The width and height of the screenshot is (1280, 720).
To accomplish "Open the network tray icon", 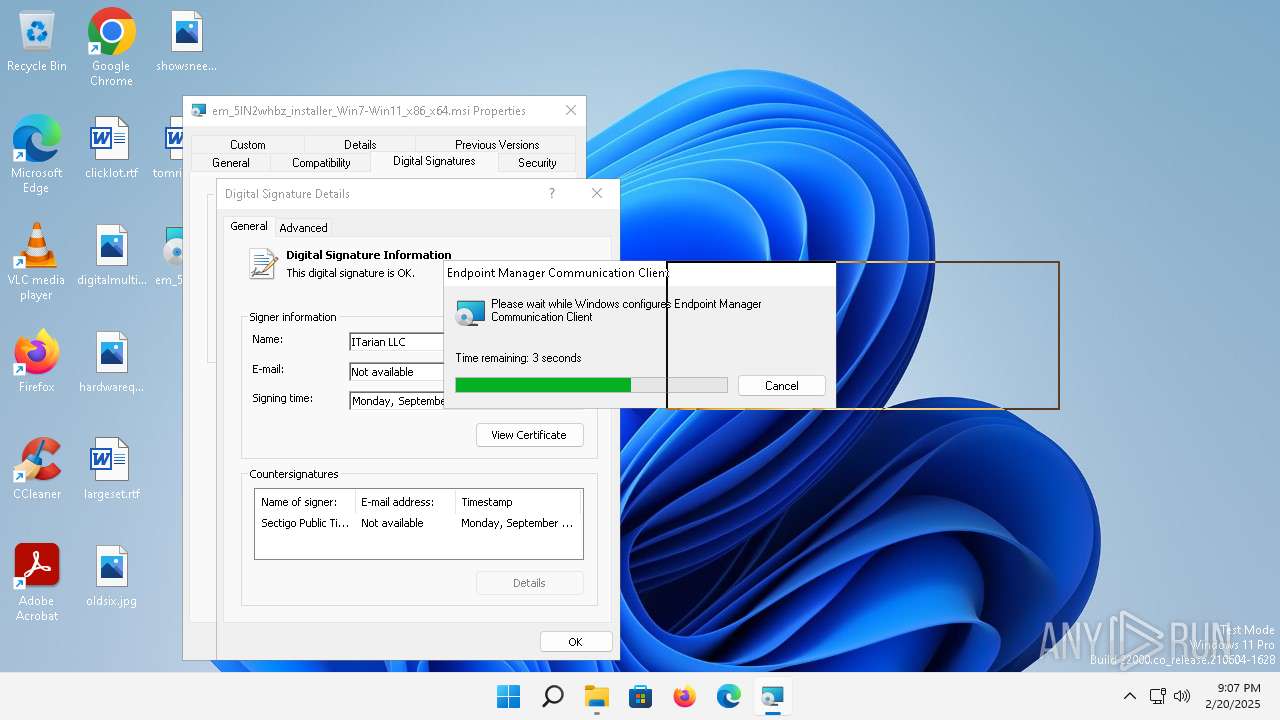I will 1157,696.
